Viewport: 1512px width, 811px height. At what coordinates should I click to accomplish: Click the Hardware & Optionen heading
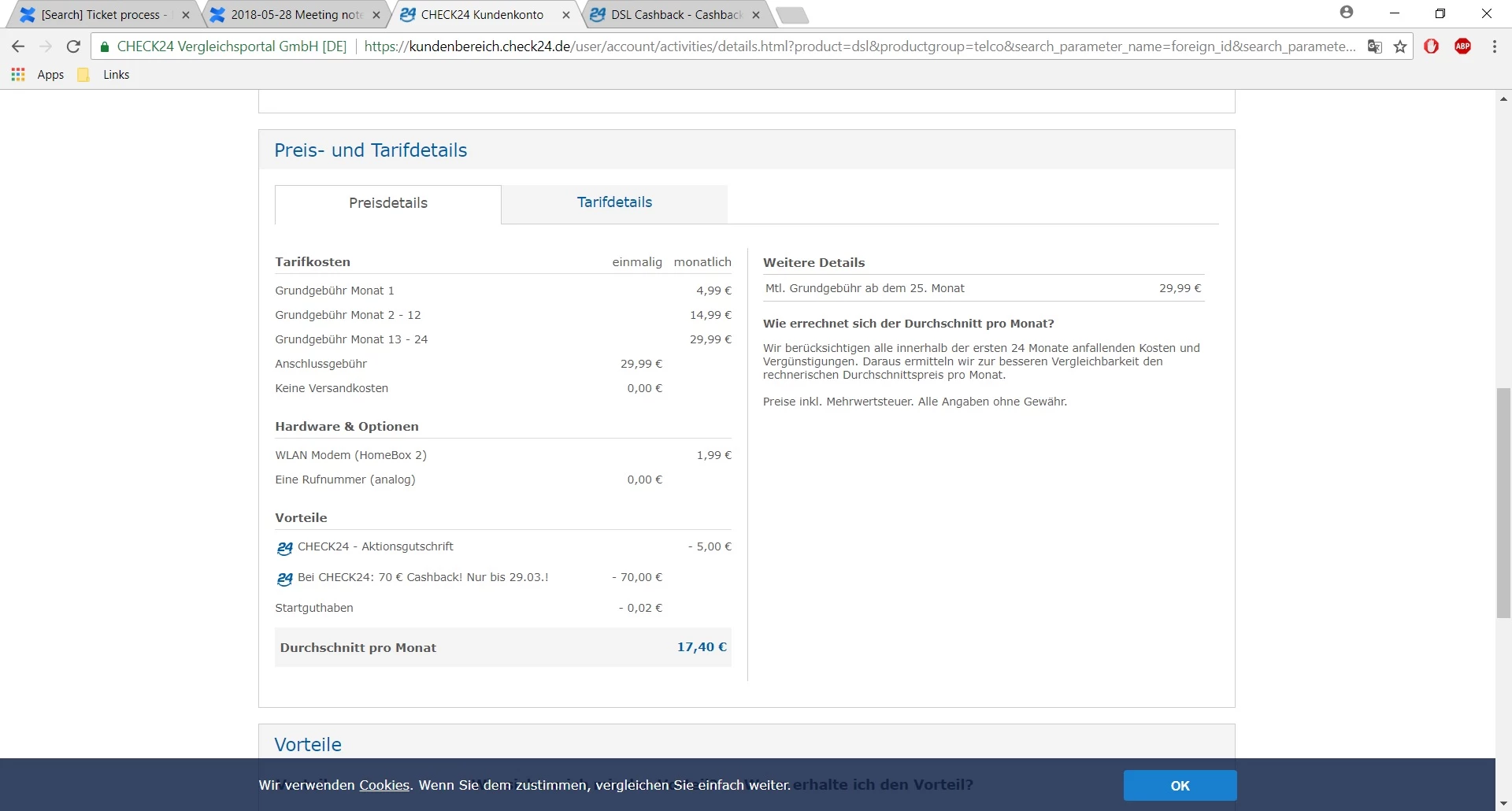tap(346, 427)
